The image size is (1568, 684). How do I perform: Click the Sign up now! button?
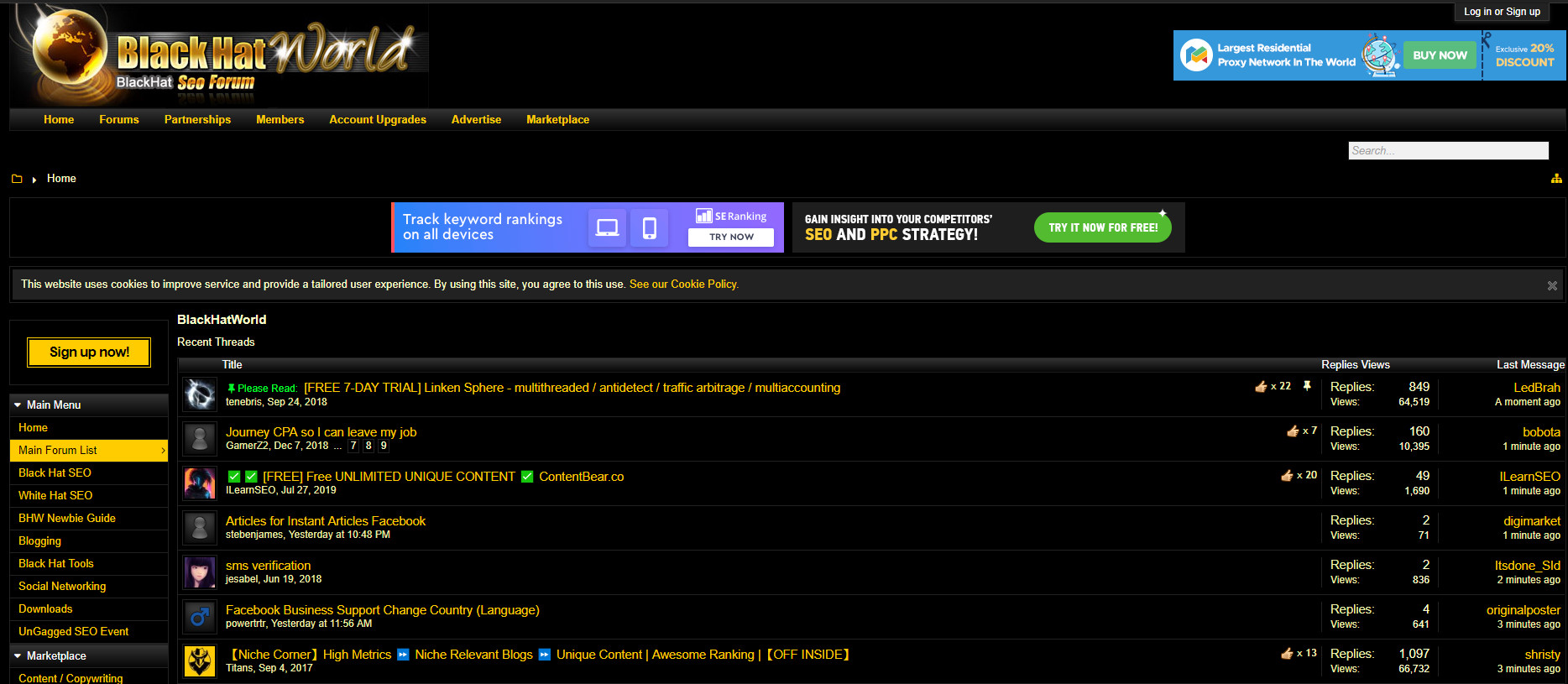point(89,352)
